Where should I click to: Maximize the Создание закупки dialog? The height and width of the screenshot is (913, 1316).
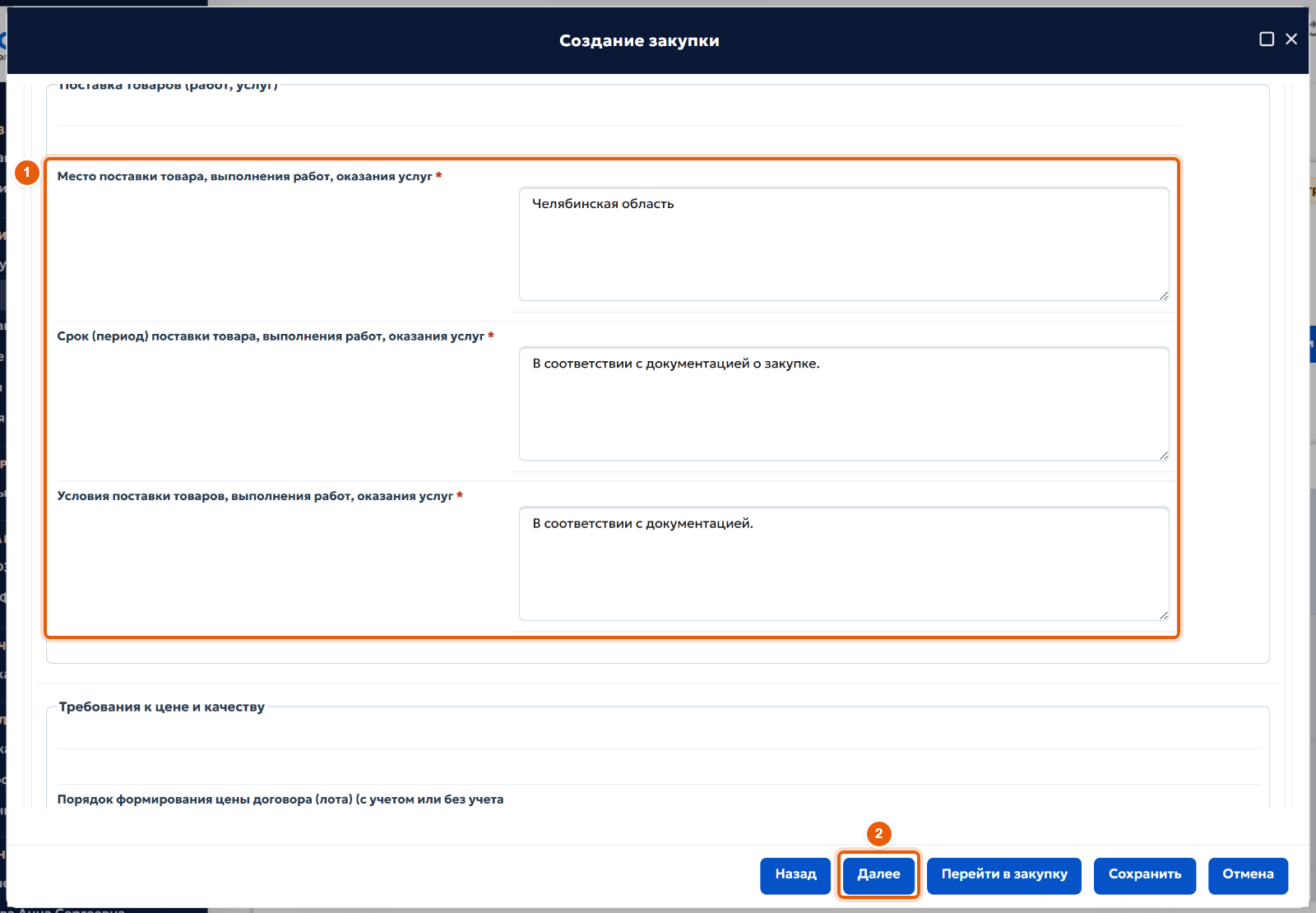1267,39
